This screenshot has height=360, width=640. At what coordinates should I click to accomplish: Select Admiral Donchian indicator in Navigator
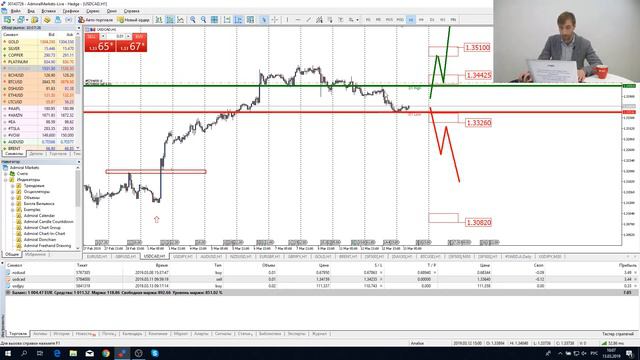[40, 240]
